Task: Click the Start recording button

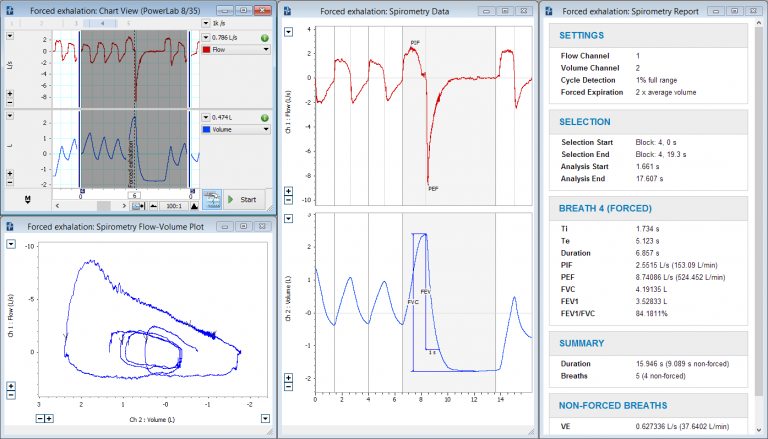Action: (248, 200)
